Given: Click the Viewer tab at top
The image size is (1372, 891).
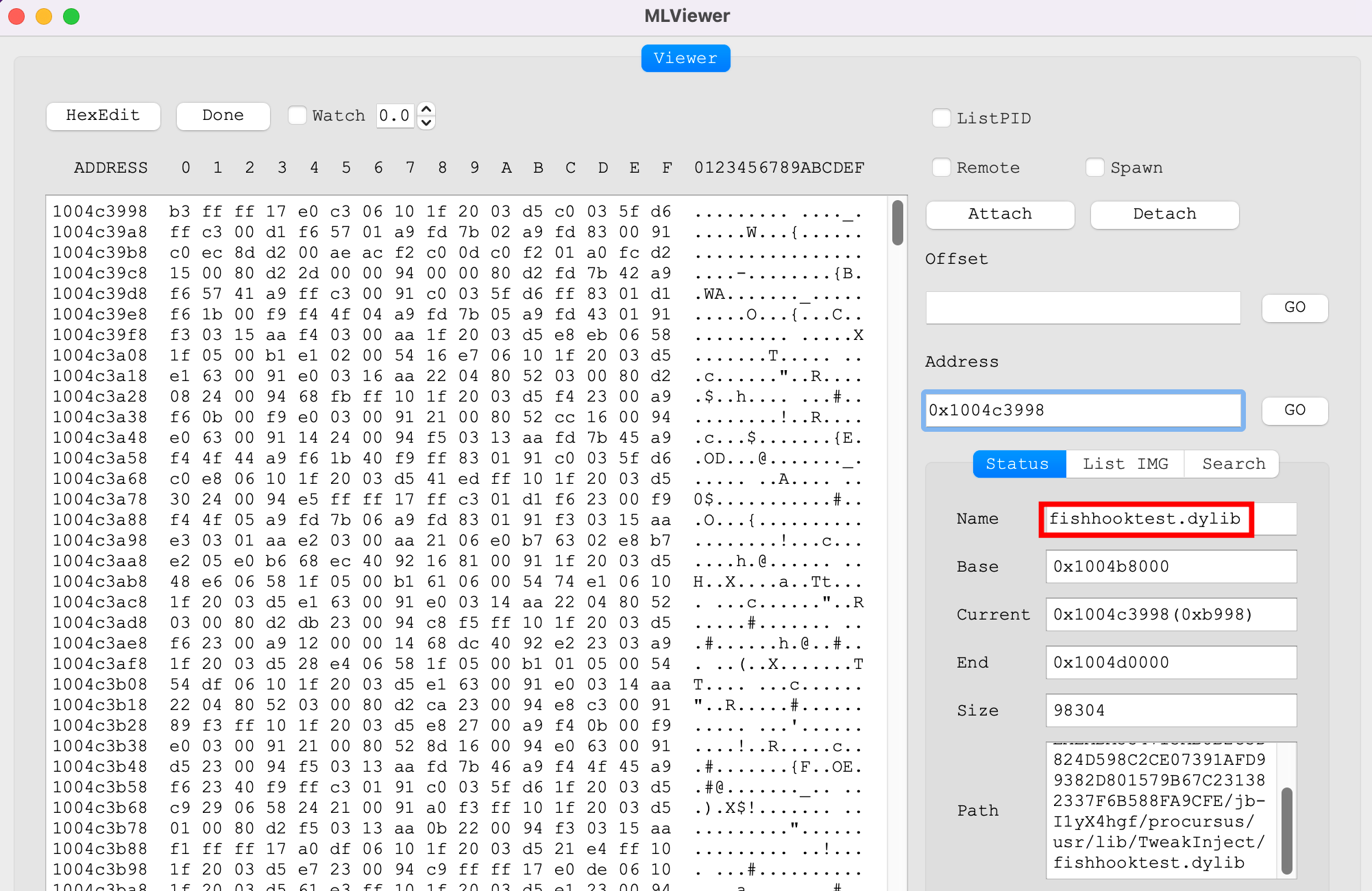Looking at the screenshot, I should [x=685, y=58].
